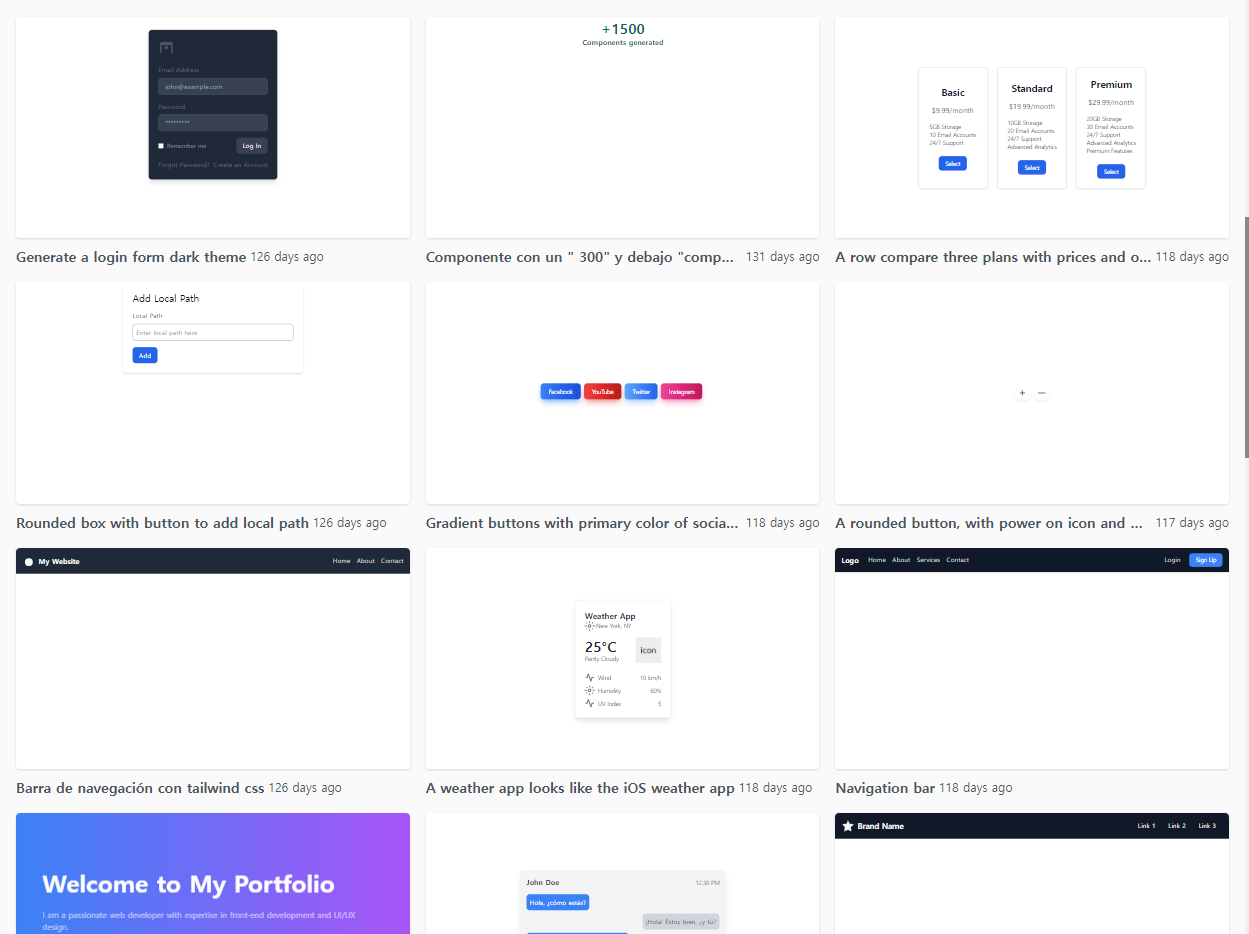Click the pink Instagram gradient button
The height and width of the screenshot is (934, 1249).
[681, 392]
